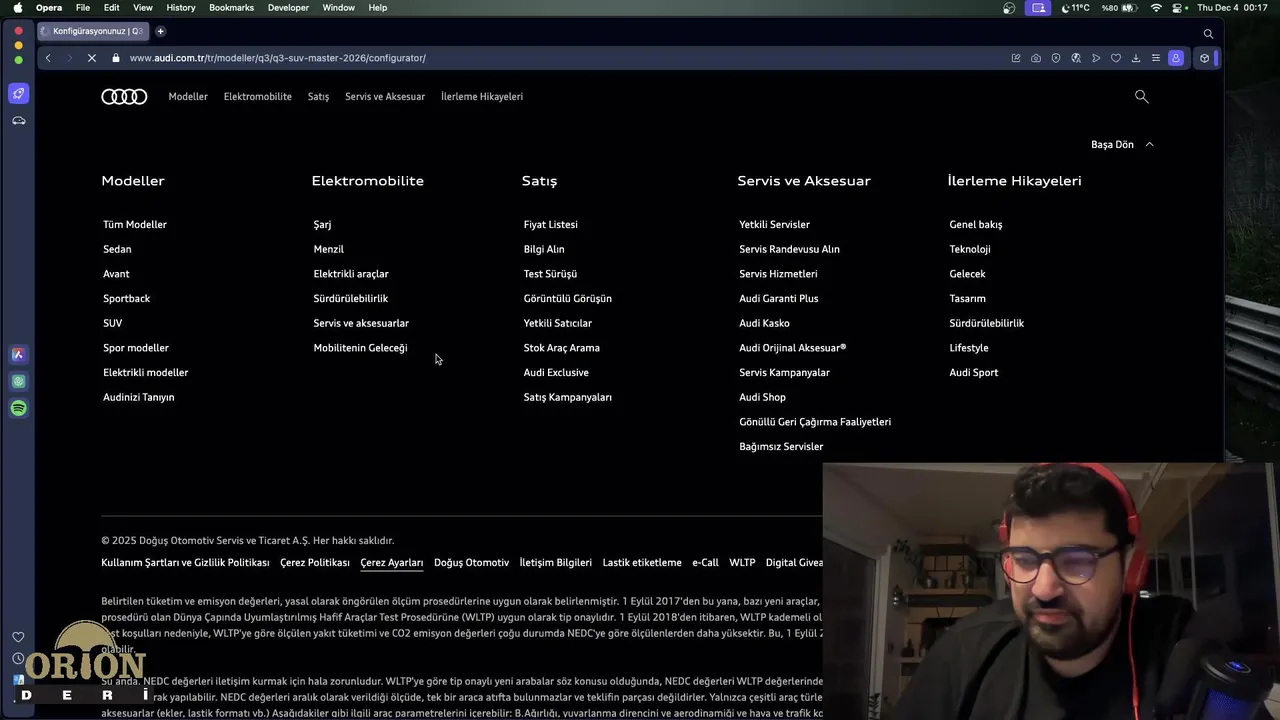Open the Modeller top navigation menu

pyautogui.click(x=188, y=97)
